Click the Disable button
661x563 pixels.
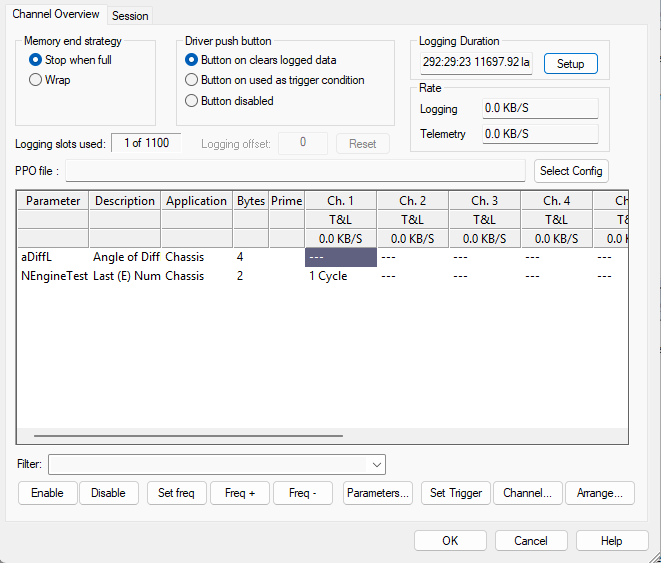(x=109, y=493)
